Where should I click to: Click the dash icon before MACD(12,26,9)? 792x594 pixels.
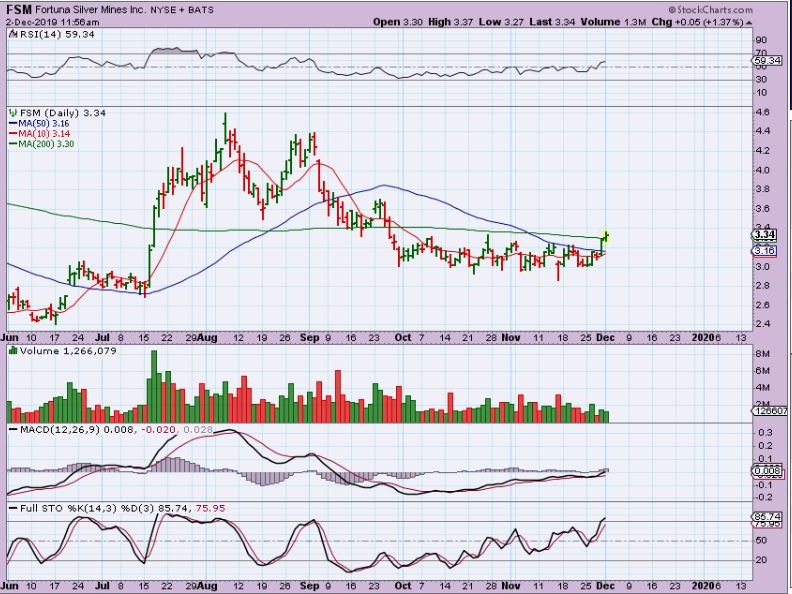(13, 430)
